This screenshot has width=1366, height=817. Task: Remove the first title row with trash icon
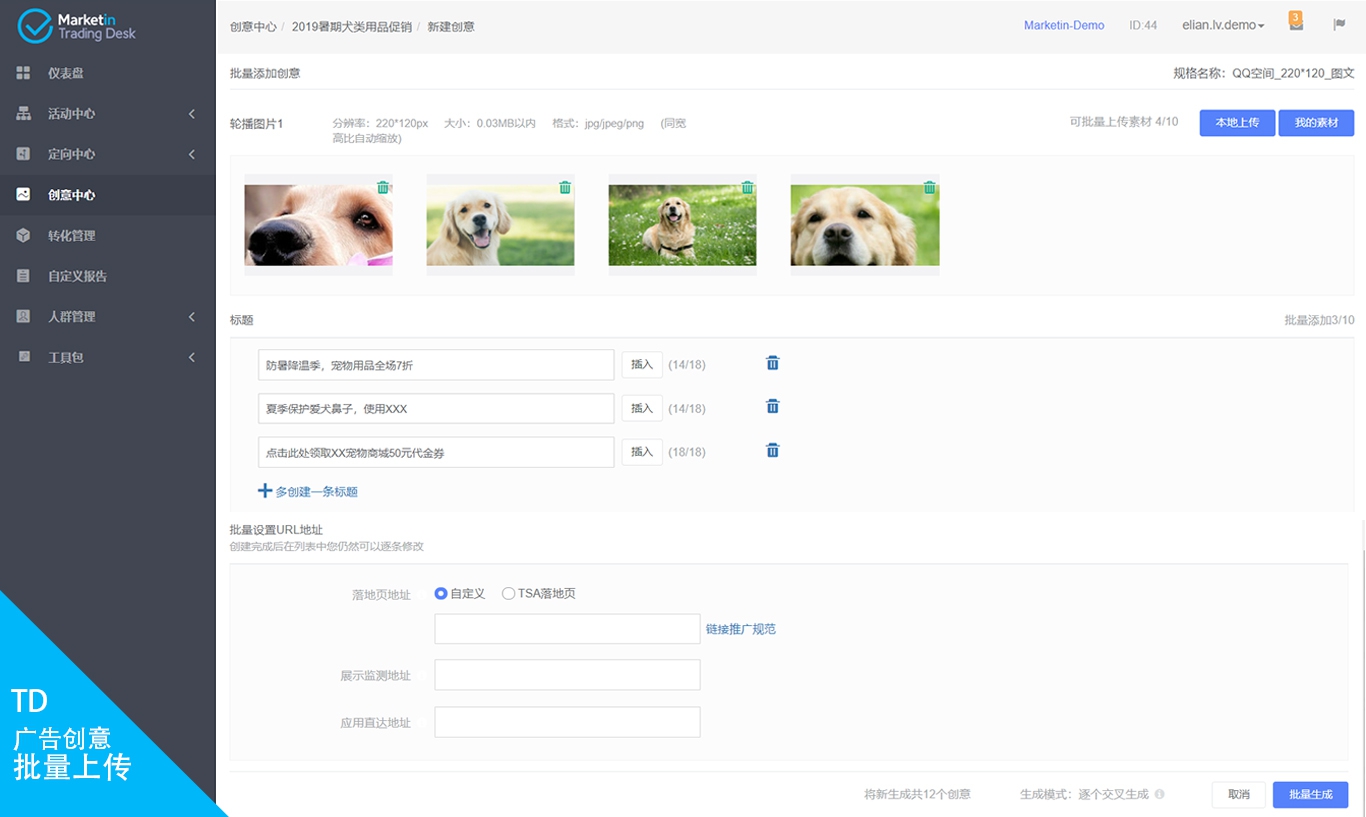(x=772, y=363)
